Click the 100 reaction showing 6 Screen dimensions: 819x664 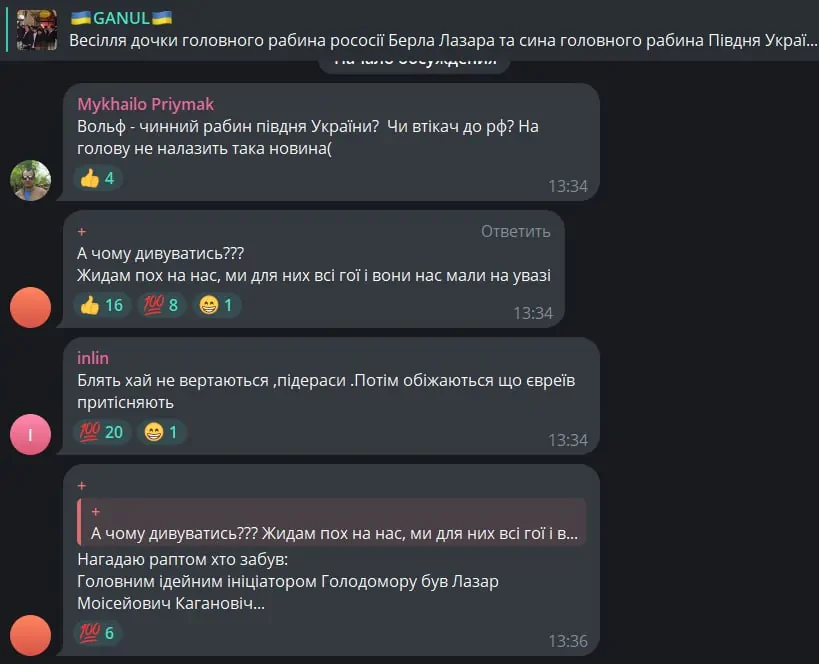(x=98, y=633)
